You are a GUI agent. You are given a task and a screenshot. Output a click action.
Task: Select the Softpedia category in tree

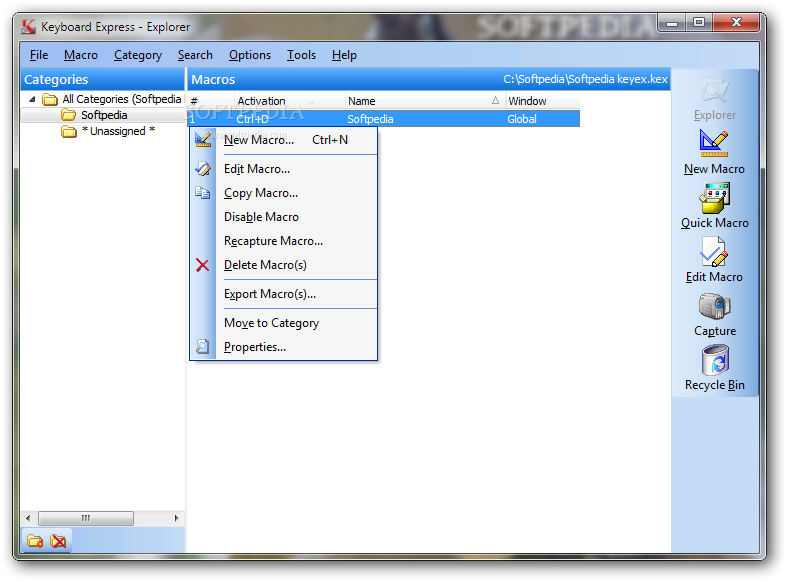coord(104,115)
